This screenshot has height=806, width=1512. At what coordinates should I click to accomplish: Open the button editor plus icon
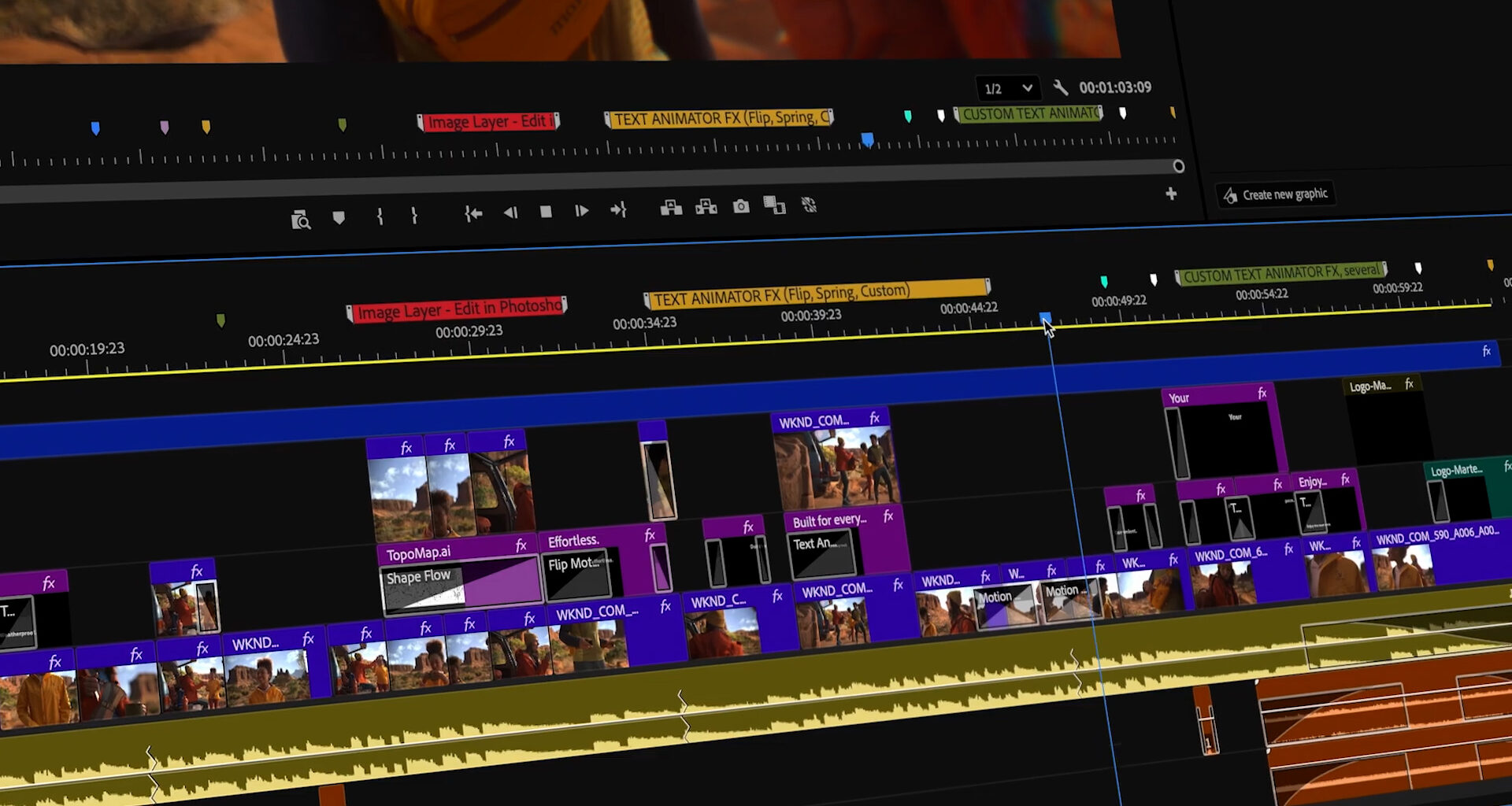point(1171,194)
